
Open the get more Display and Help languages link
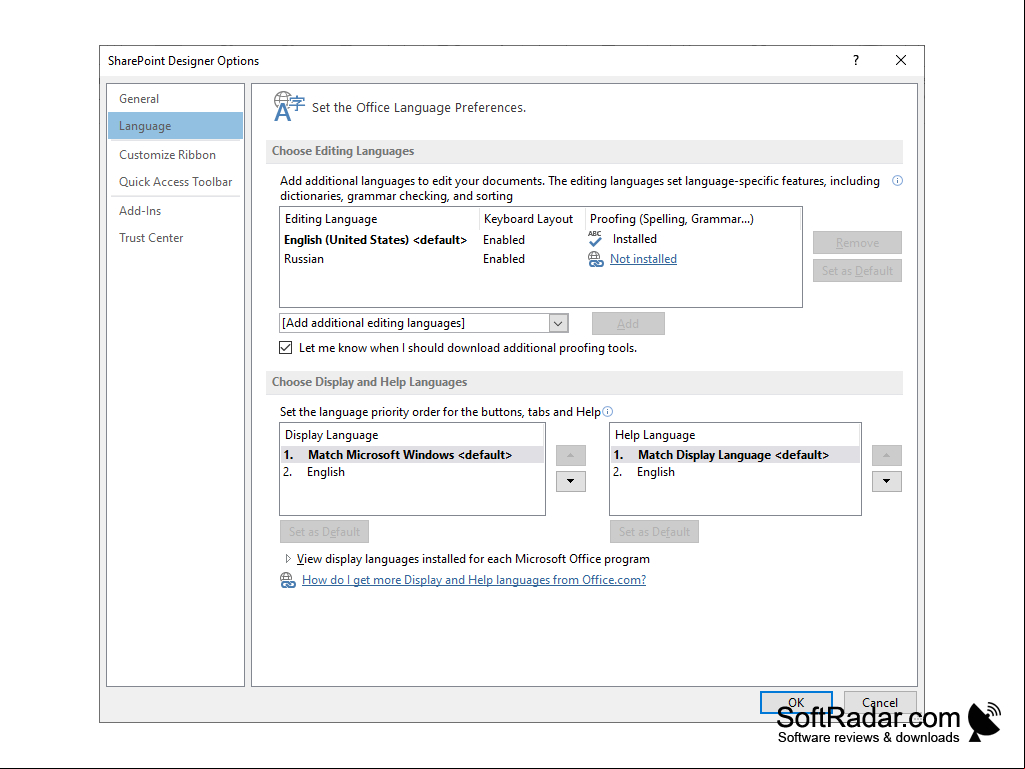[473, 580]
